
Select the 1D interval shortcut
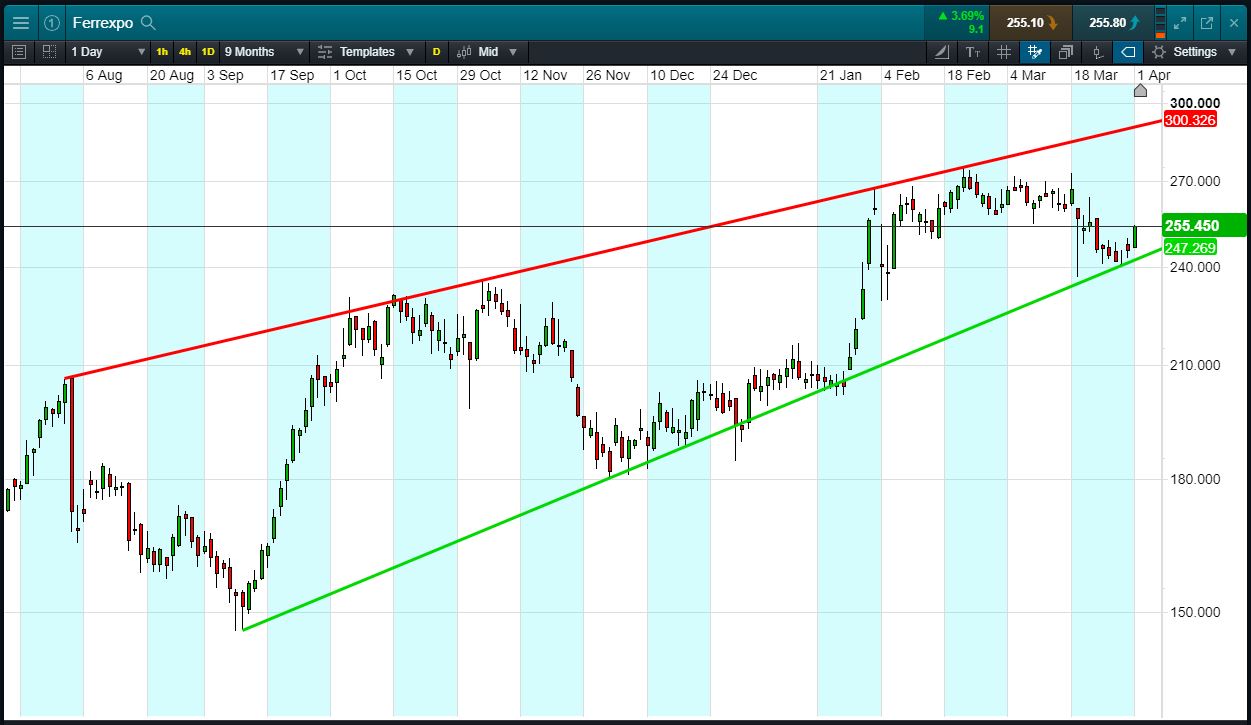(208, 52)
